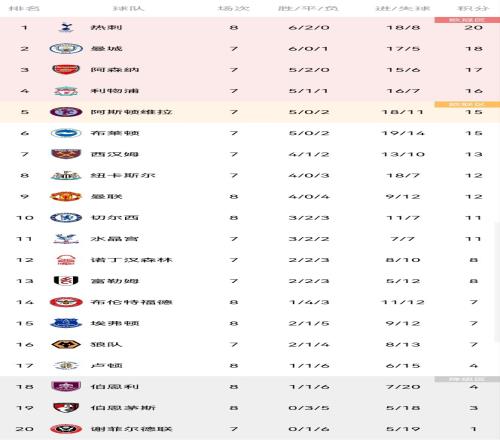This screenshot has height=440, width=500.
Task: Click the Crystal Palace eagle crest
Action: [x=66, y=239]
